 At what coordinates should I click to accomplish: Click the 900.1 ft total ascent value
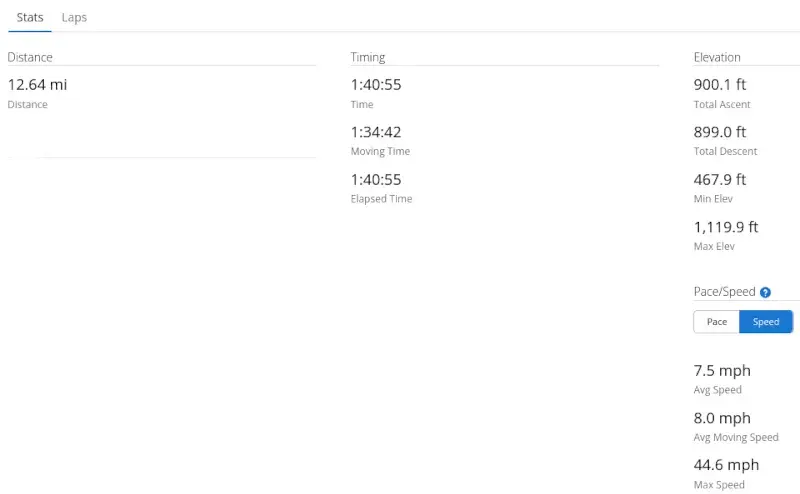719,84
